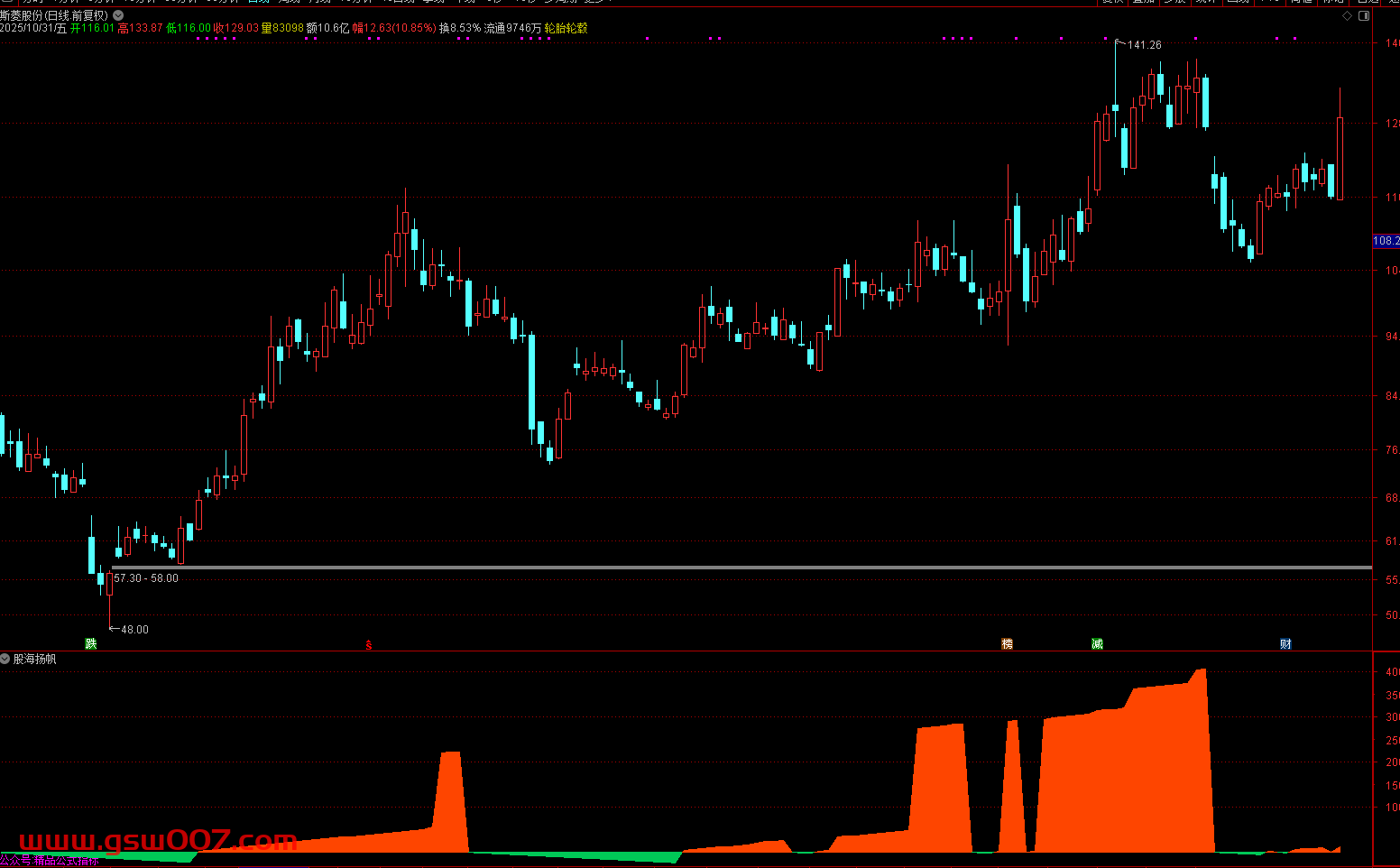The width and height of the screenshot is (1400, 868).
Task: Click the 轮胎轮毂 sector link
Action: 566,28
